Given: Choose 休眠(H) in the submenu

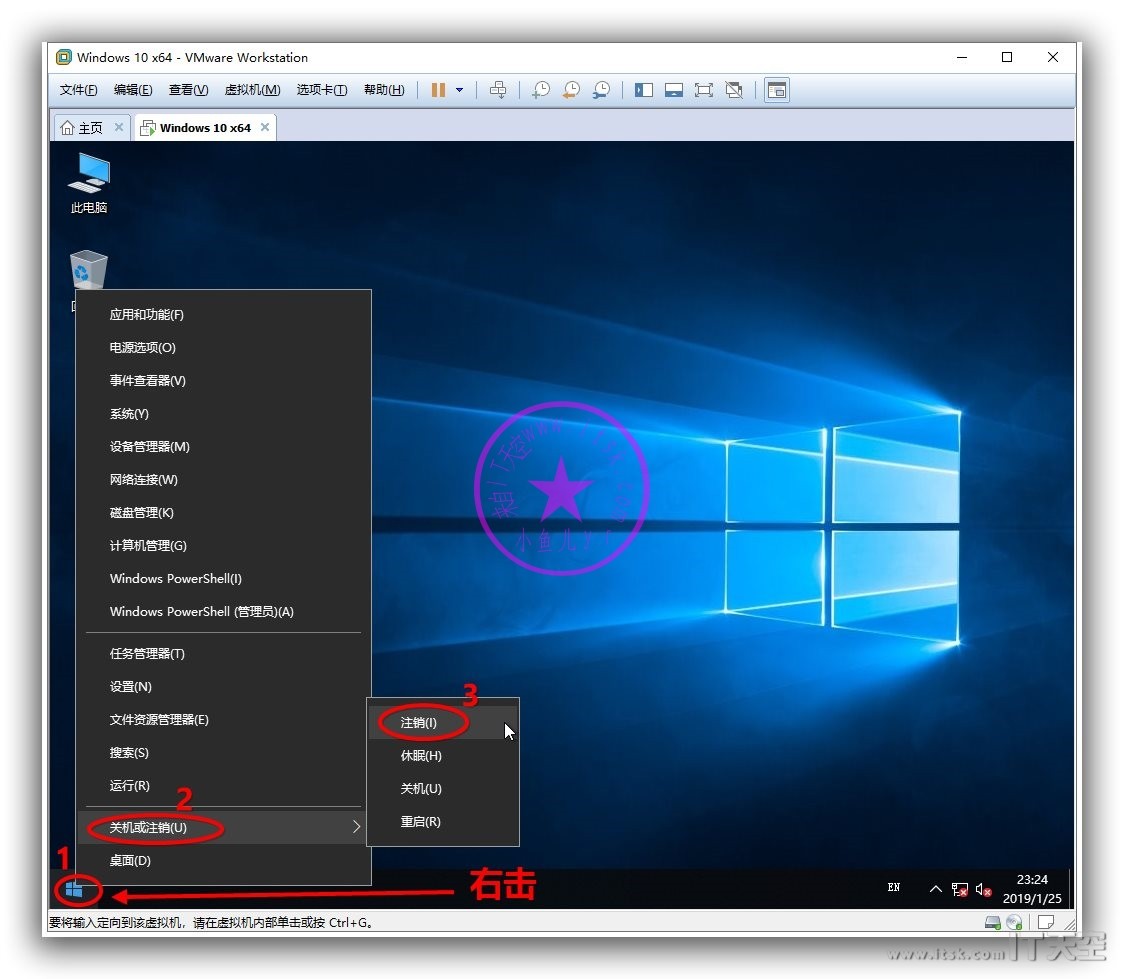Looking at the screenshot, I should click(443, 755).
